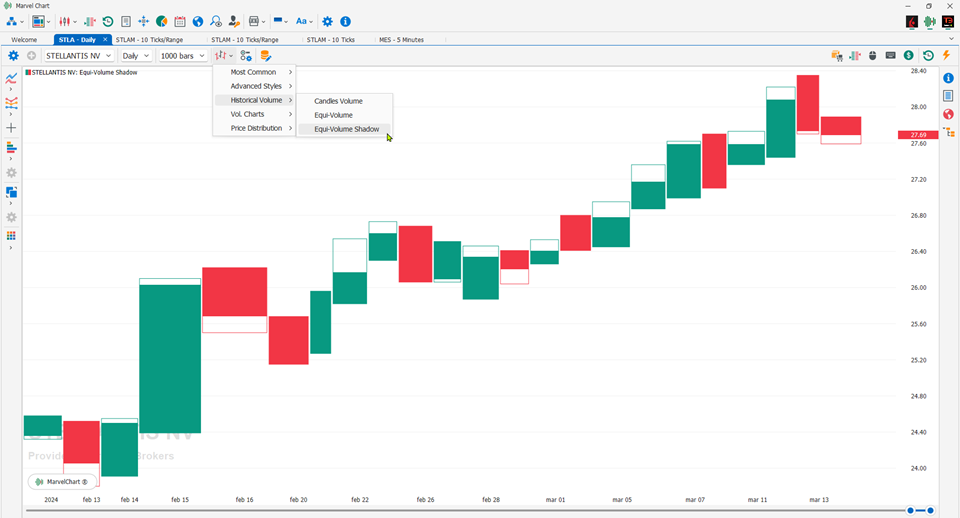Click the plus crosshair icon in the left sidebar
Screen dimensions: 960x518
pos(11,128)
